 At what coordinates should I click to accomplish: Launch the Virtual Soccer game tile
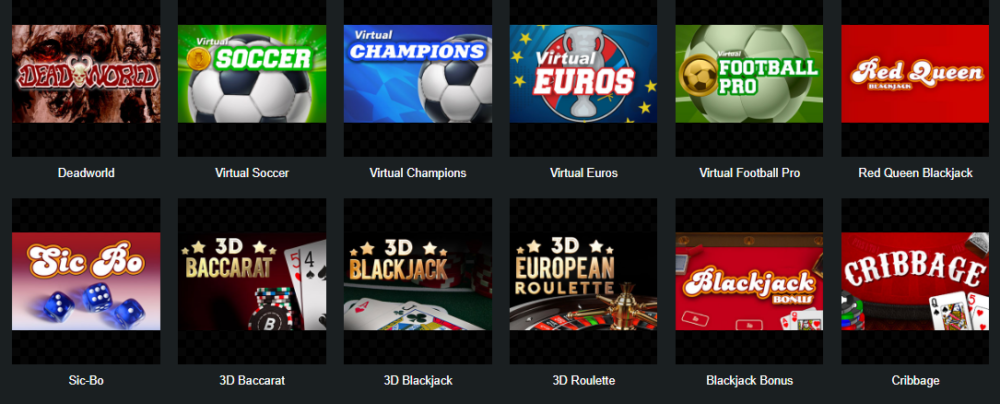(x=252, y=74)
